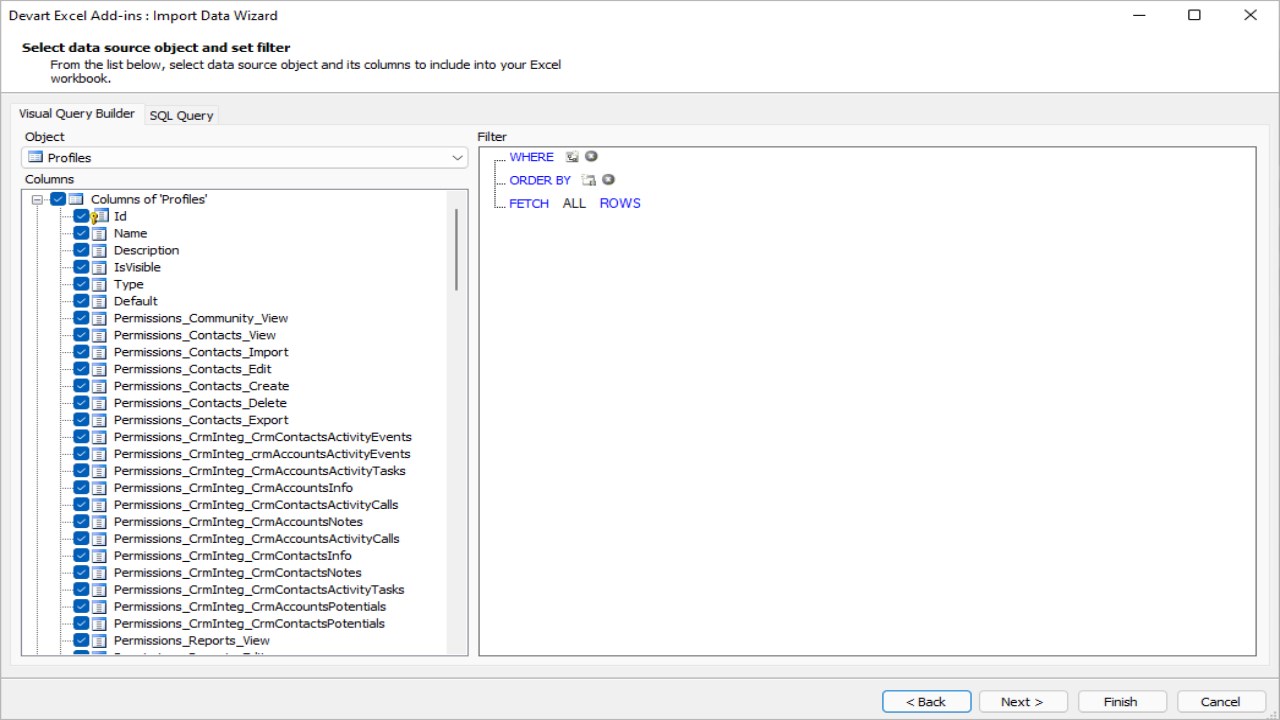
Task: Switch to the Visual Query Builder tab
Action: [x=77, y=114]
